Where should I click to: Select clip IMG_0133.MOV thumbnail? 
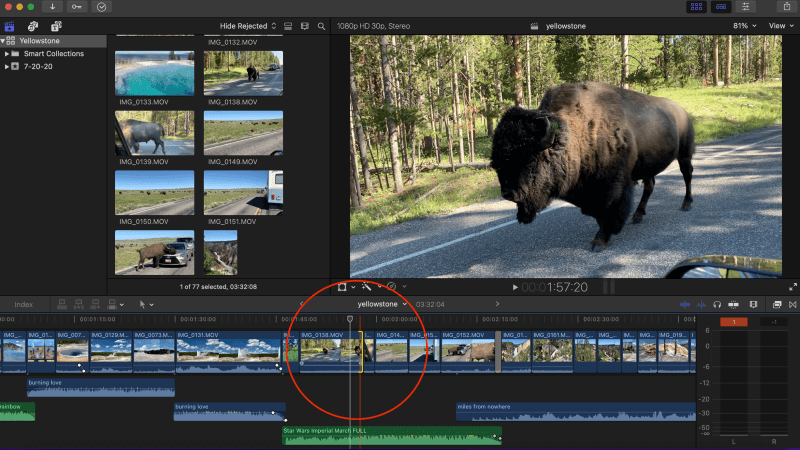(155, 73)
